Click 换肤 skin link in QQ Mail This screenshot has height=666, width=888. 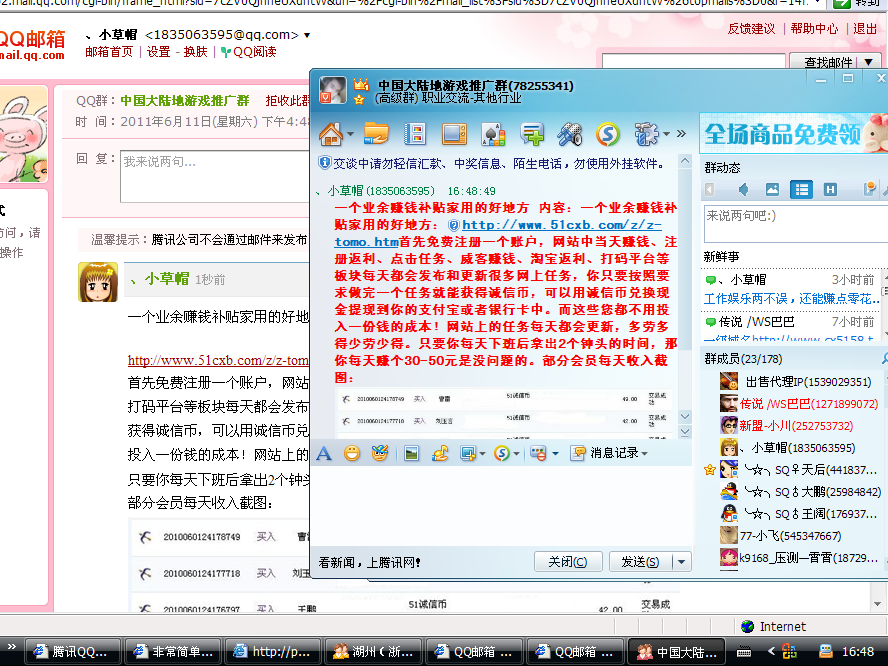click(195, 52)
